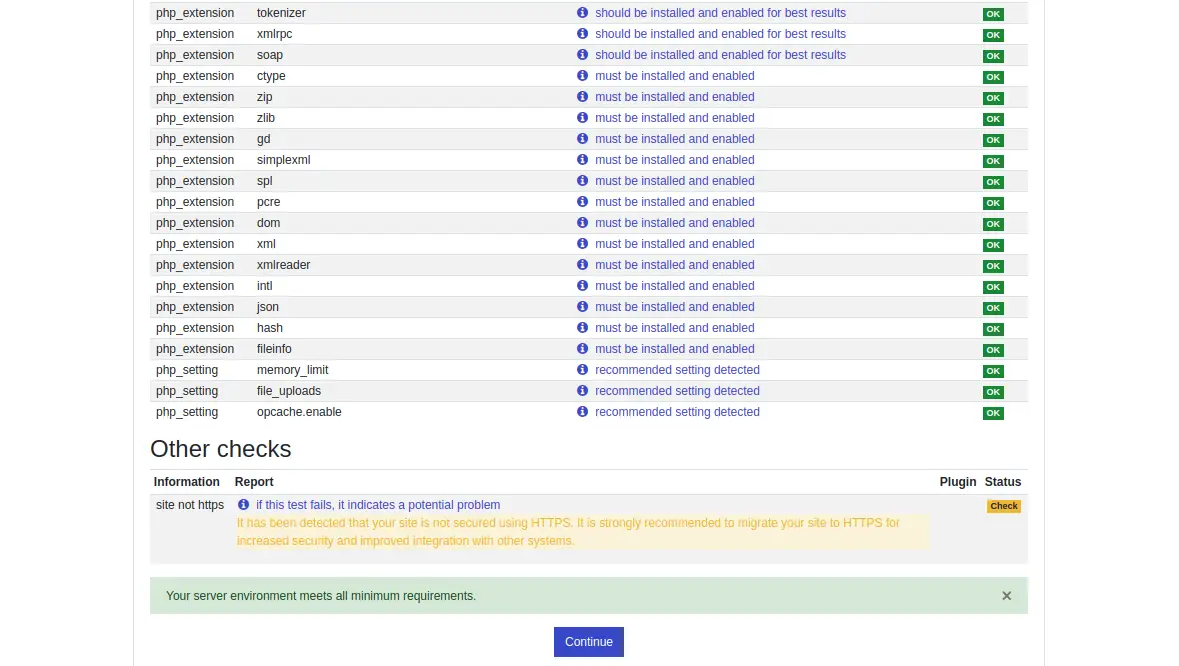Open the file_uploads 'recommended setting detected' link
The height and width of the screenshot is (666, 1179).
pos(677,392)
